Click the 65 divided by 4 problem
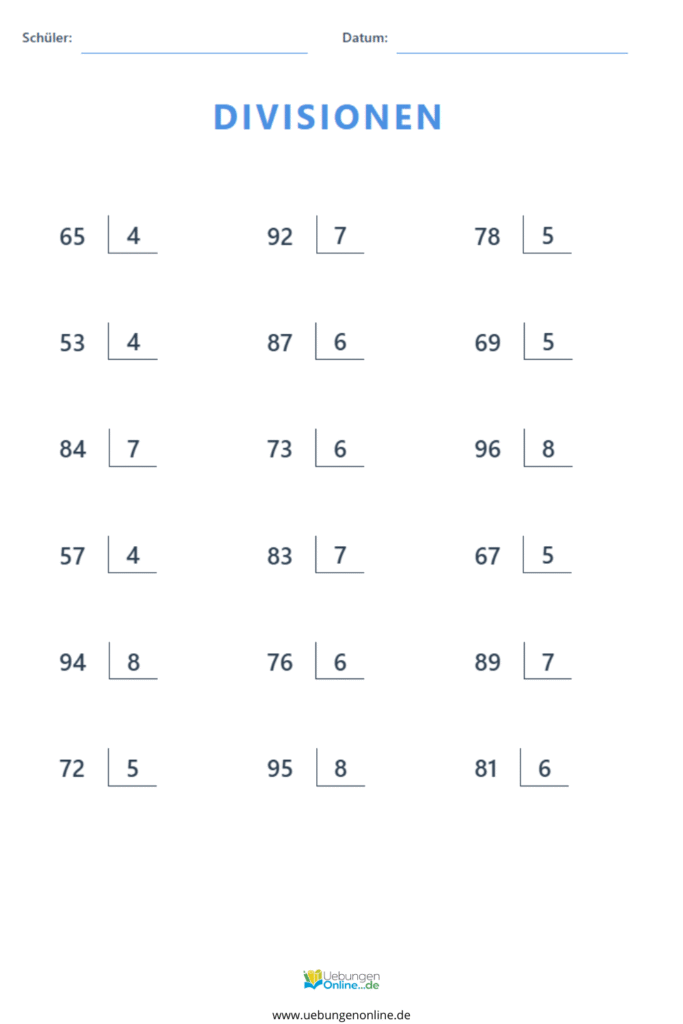 point(106,237)
